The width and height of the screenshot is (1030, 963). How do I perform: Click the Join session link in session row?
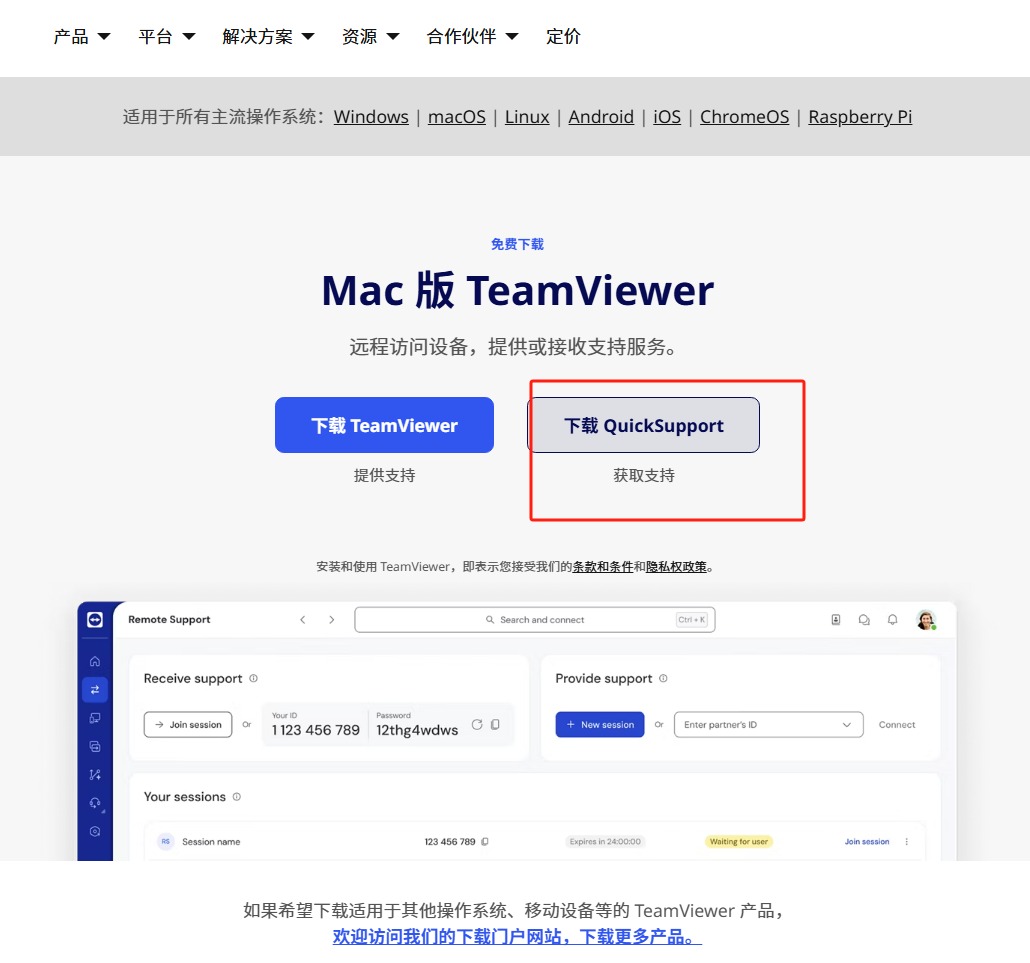coord(866,841)
